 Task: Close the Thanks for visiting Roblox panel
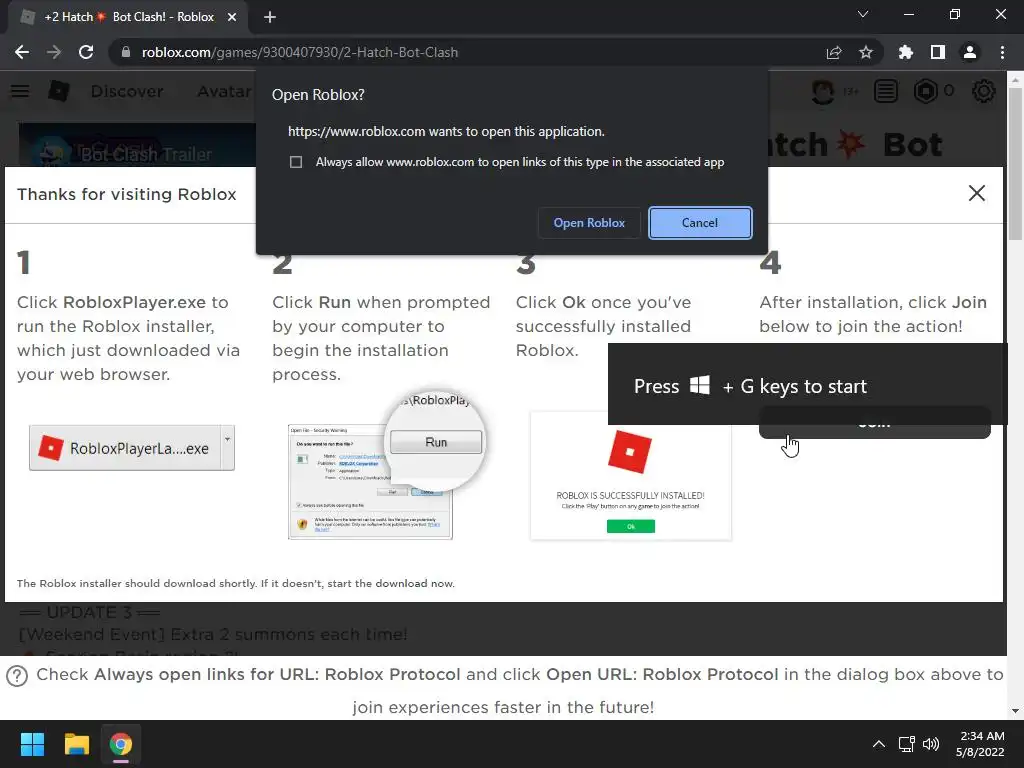tap(977, 193)
